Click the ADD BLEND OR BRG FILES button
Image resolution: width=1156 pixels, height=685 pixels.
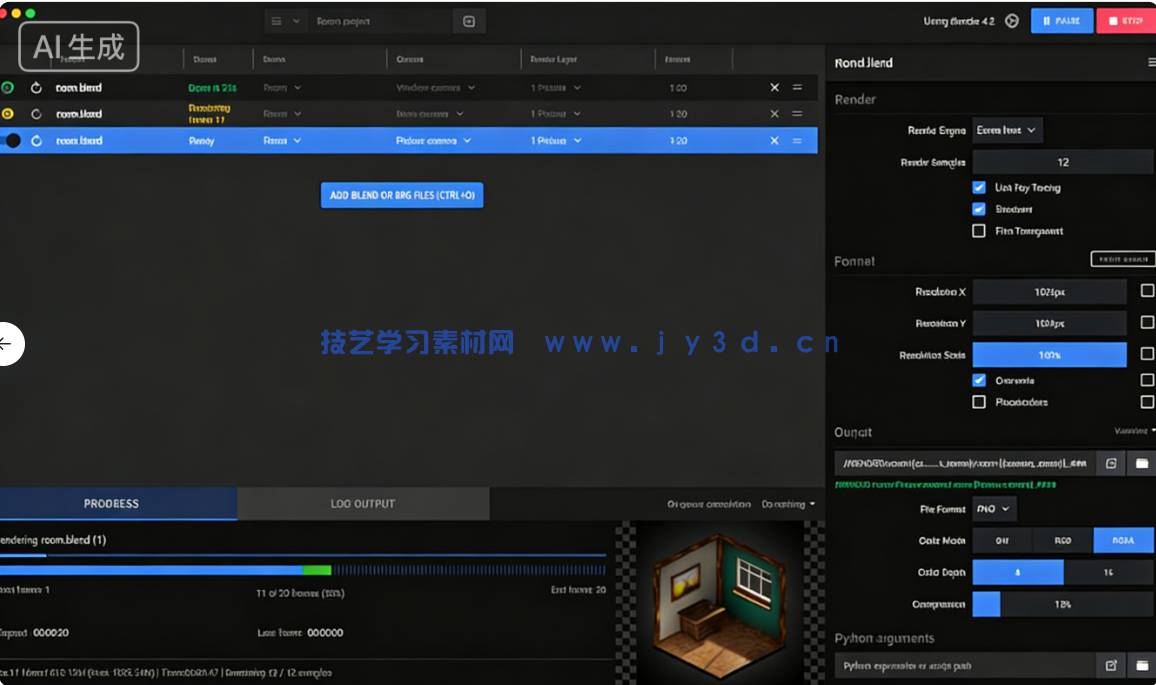(x=401, y=195)
